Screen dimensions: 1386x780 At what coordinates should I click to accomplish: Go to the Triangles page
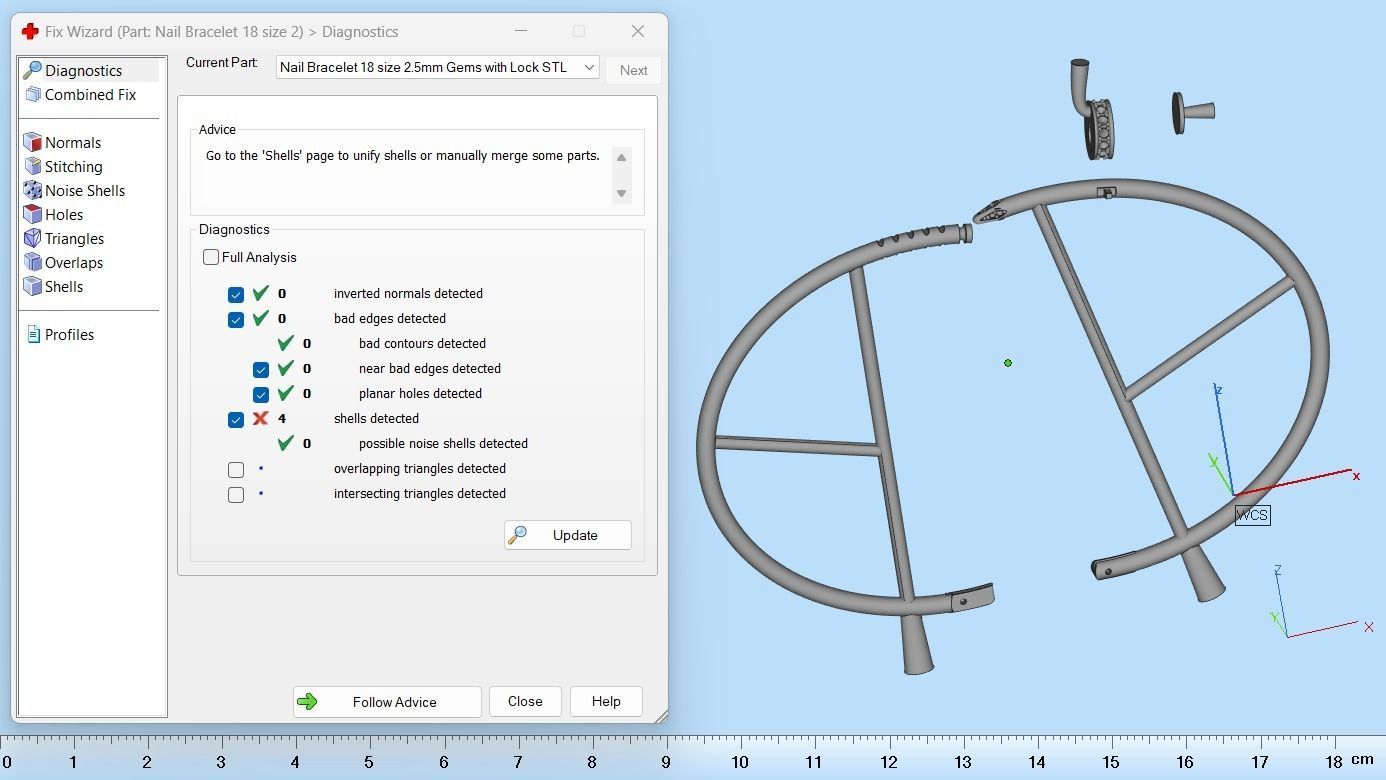pyautogui.click(x=75, y=238)
